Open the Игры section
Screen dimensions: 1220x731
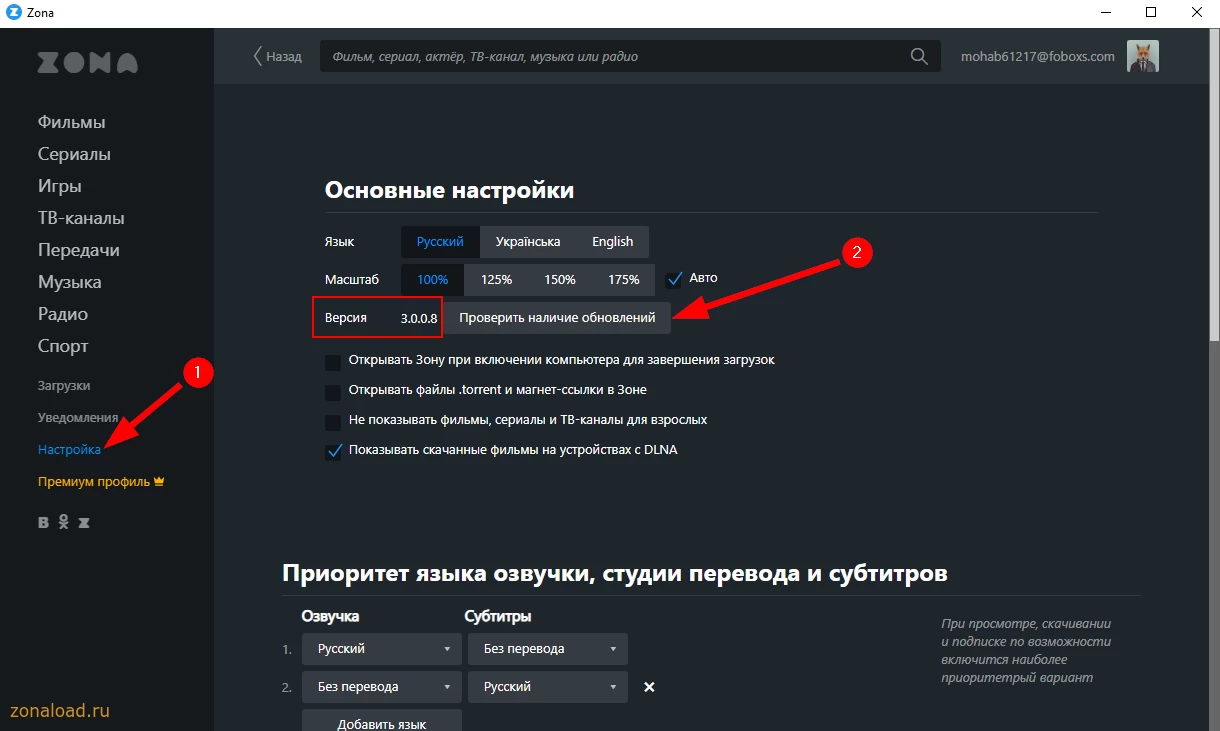coord(60,186)
